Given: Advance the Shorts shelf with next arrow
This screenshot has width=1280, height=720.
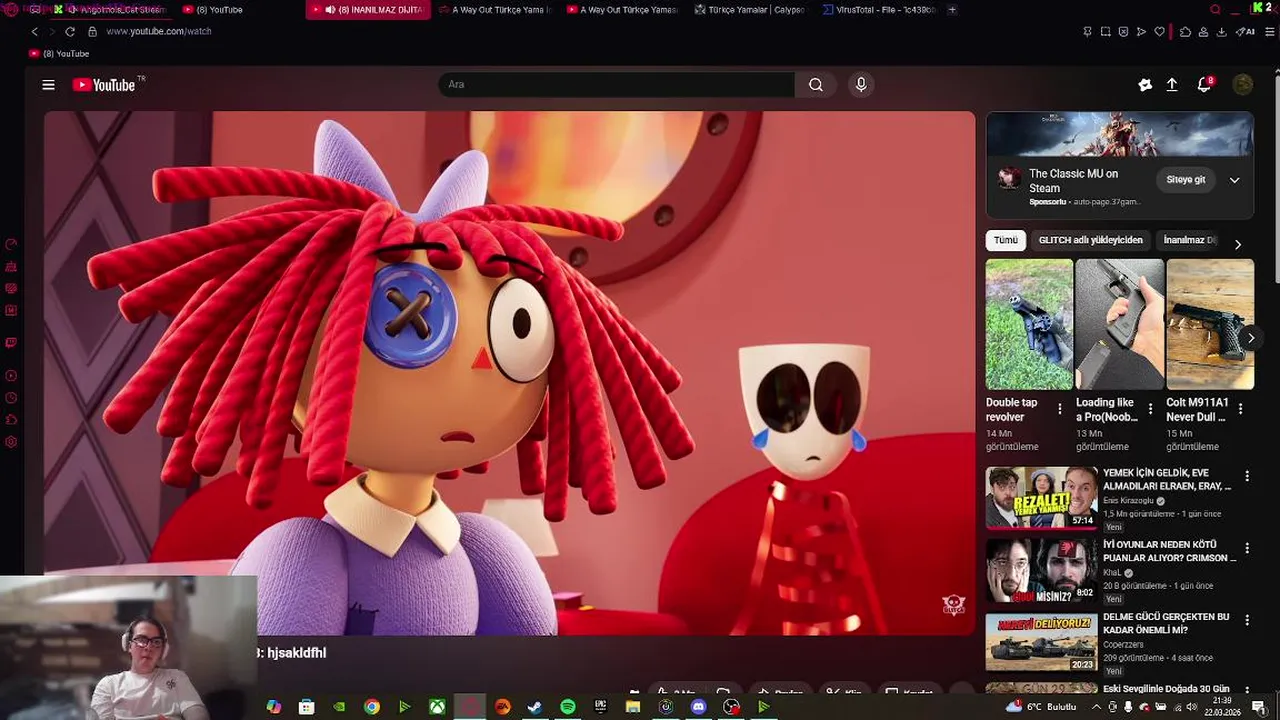Looking at the screenshot, I should point(1250,338).
